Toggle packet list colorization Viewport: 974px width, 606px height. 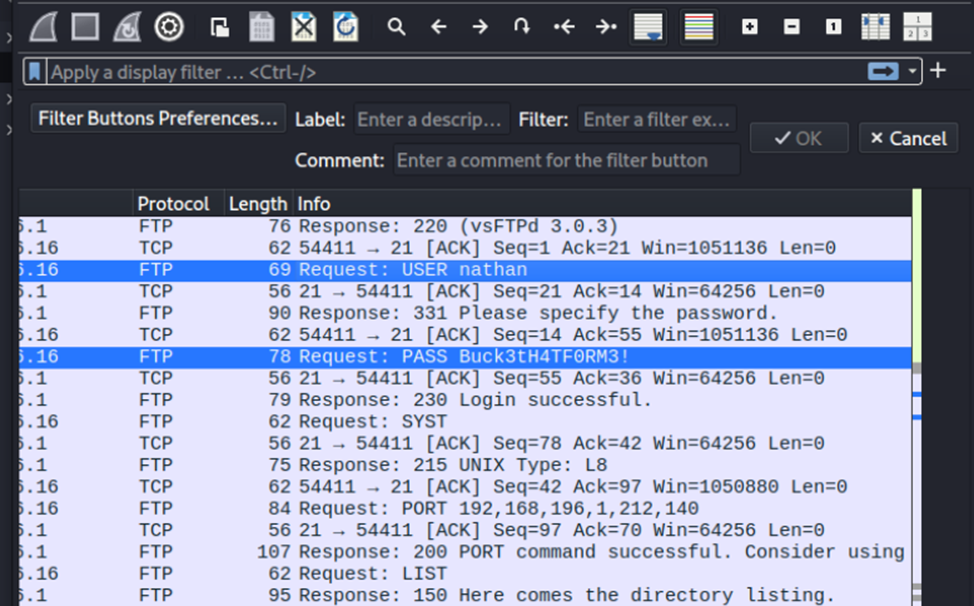coord(699,27)
